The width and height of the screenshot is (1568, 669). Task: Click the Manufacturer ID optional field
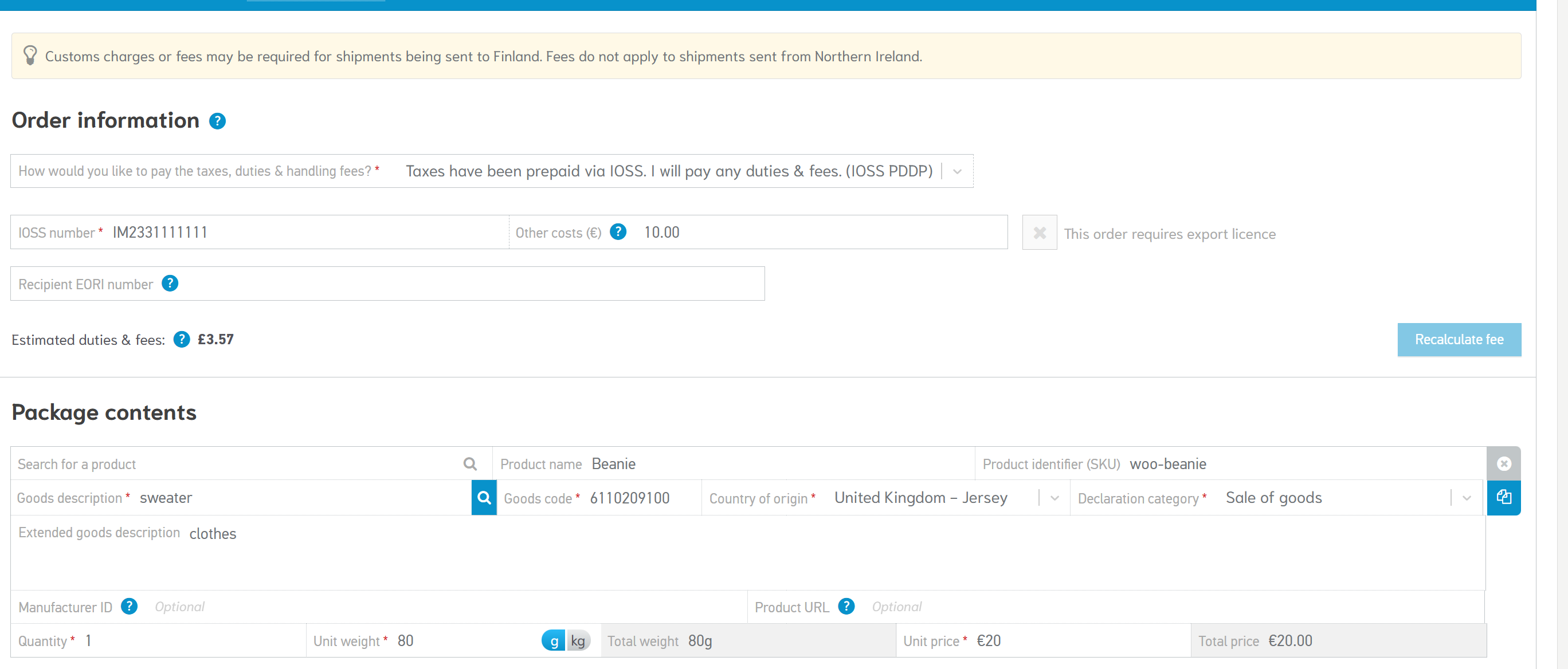pos(379,607)
